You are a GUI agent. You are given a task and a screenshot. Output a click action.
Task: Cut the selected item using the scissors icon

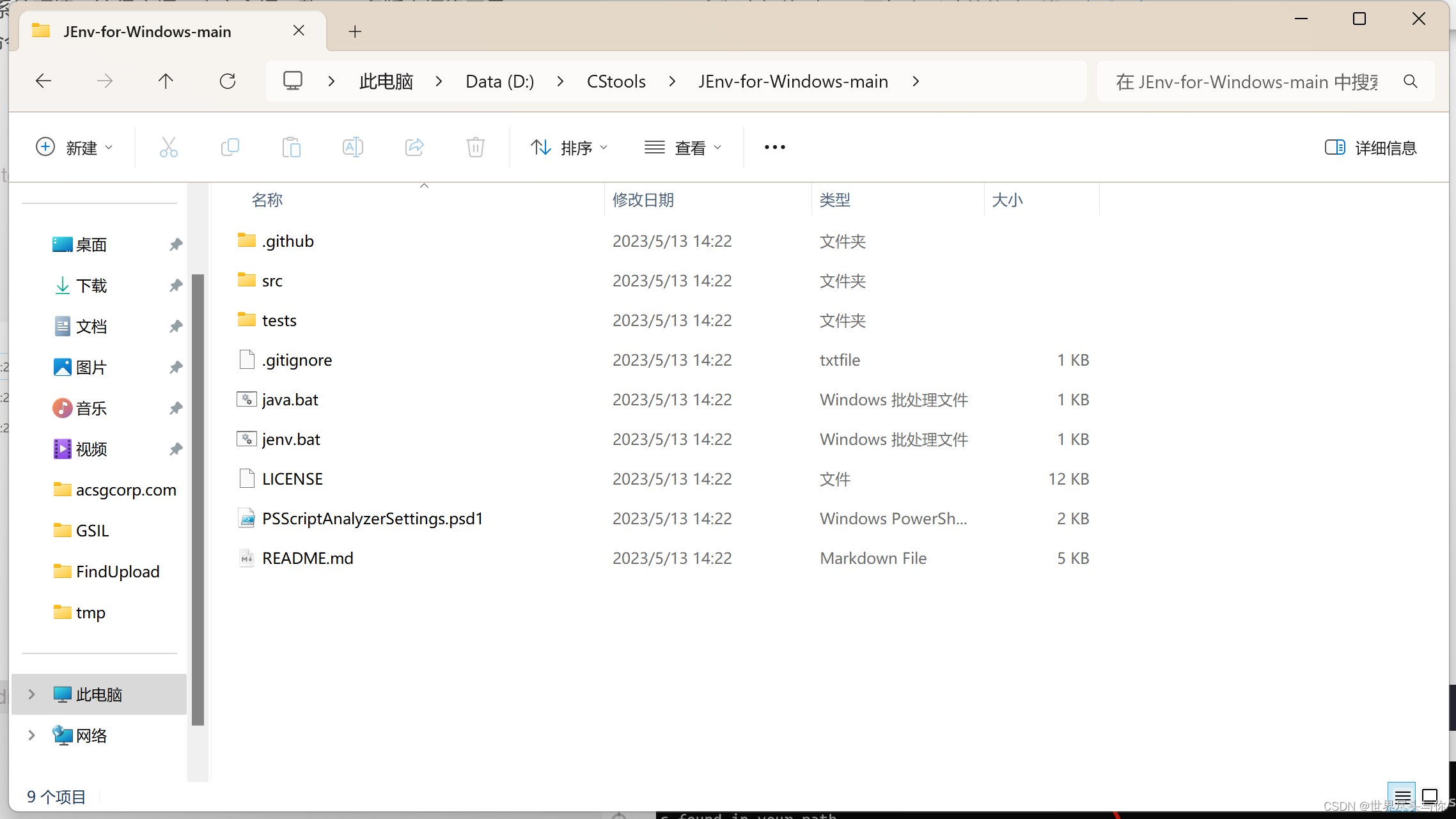point(168,147)
